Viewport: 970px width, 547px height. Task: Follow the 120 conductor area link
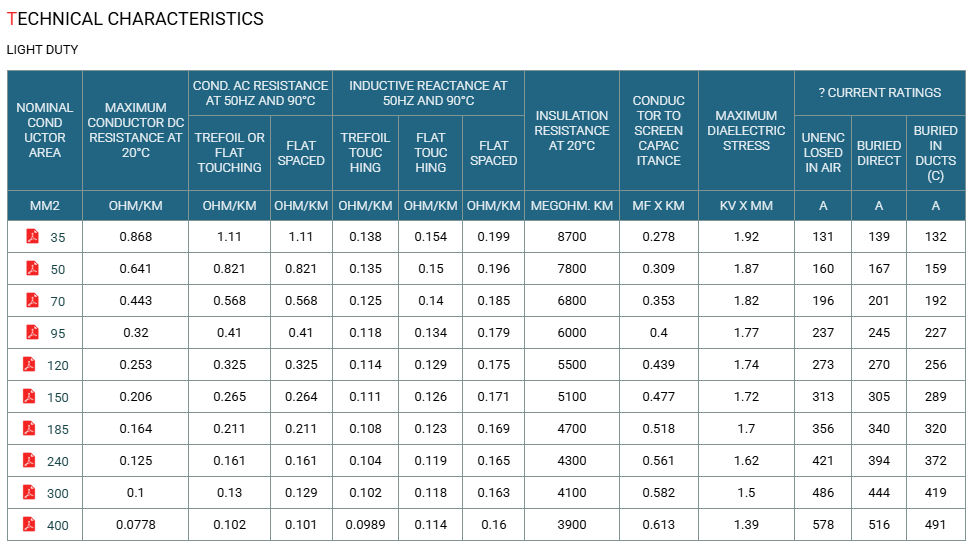click(x=58, y=366)
